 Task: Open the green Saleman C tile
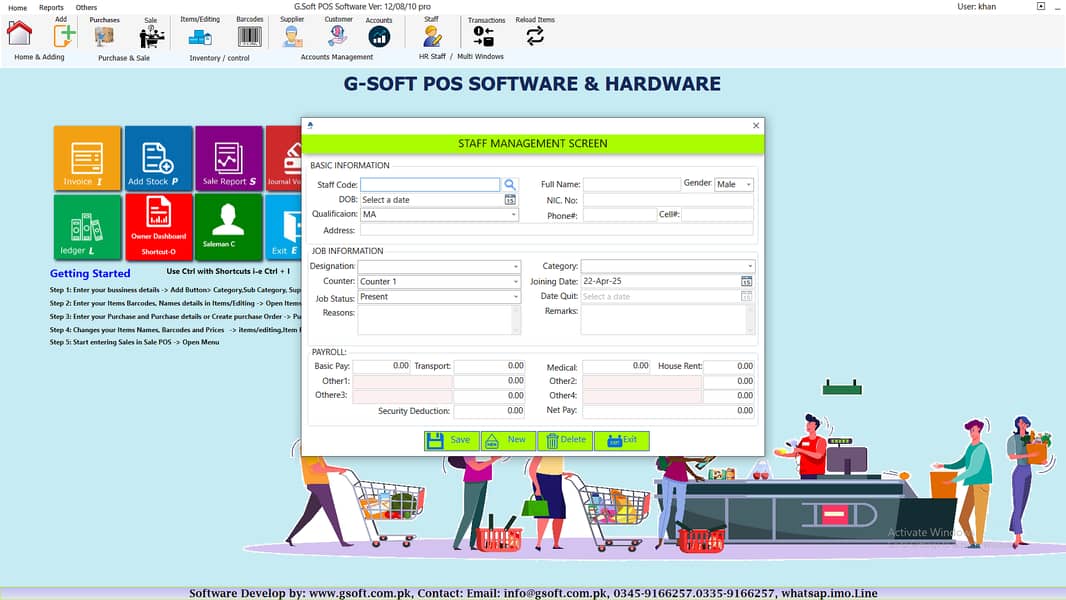tap(229, 227)
